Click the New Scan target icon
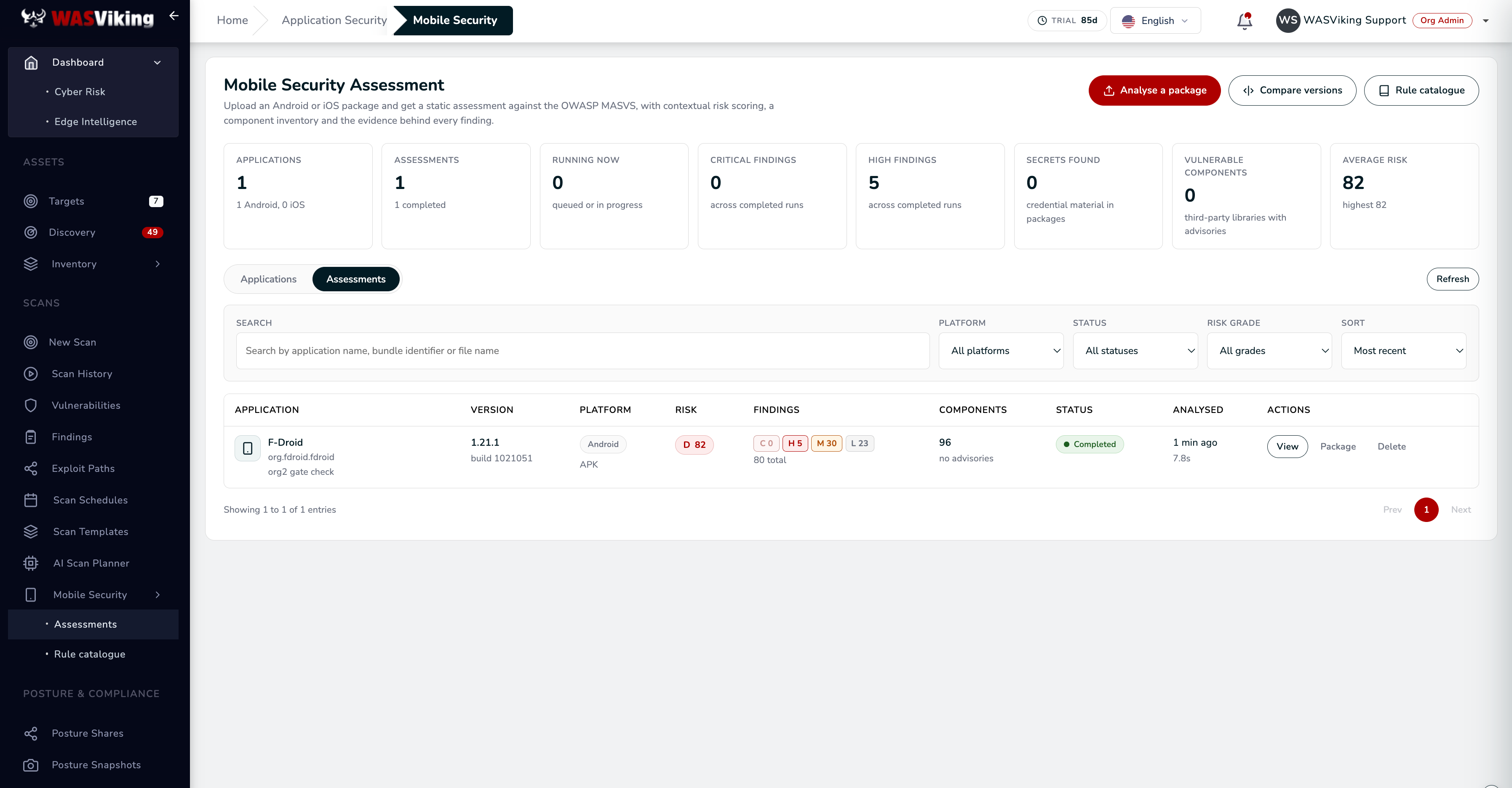 30,342
